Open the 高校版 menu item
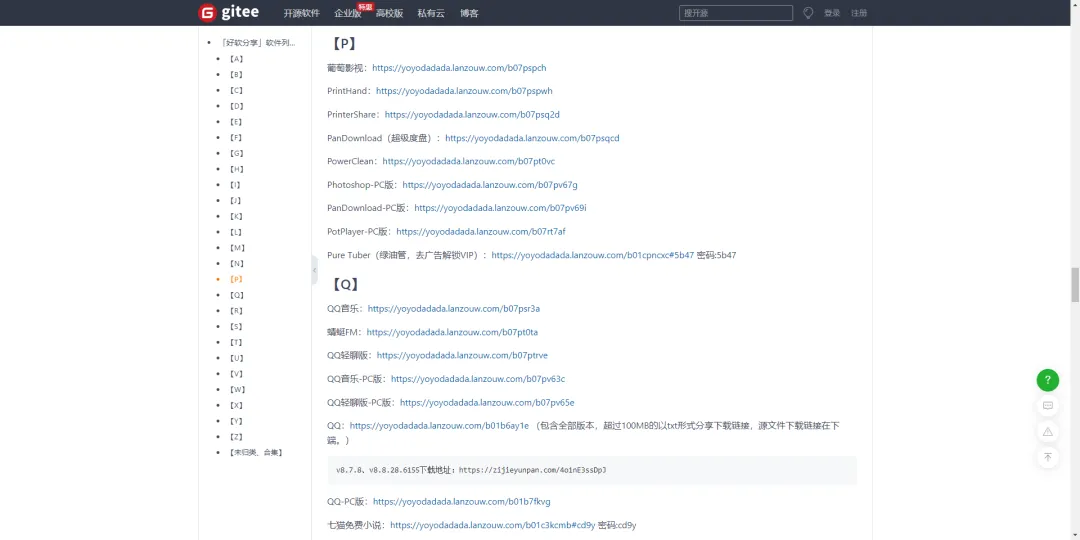The height and width of the screenshot is (540, 1080). click(389, 13)
